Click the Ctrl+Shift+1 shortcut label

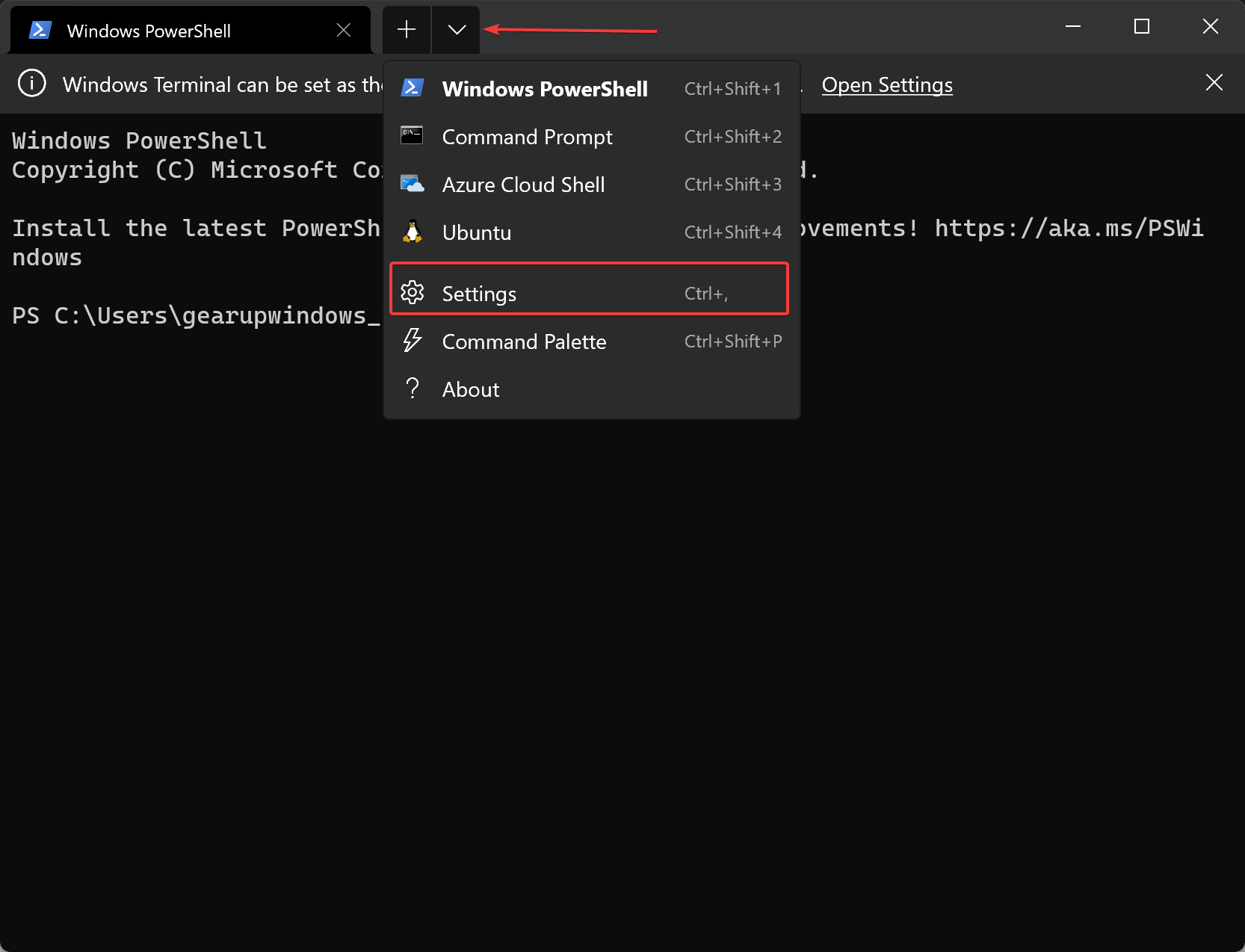tap(733, 89)
